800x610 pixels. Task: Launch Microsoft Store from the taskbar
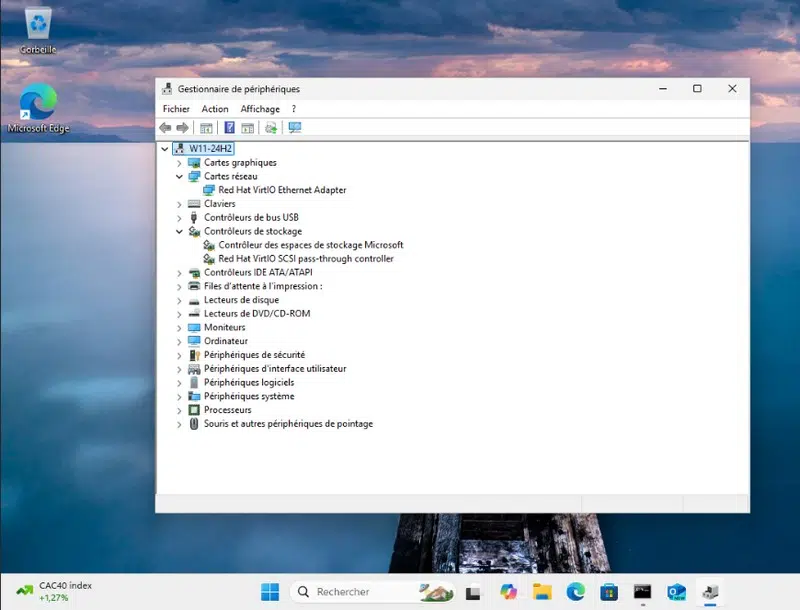tap(608, 592)
